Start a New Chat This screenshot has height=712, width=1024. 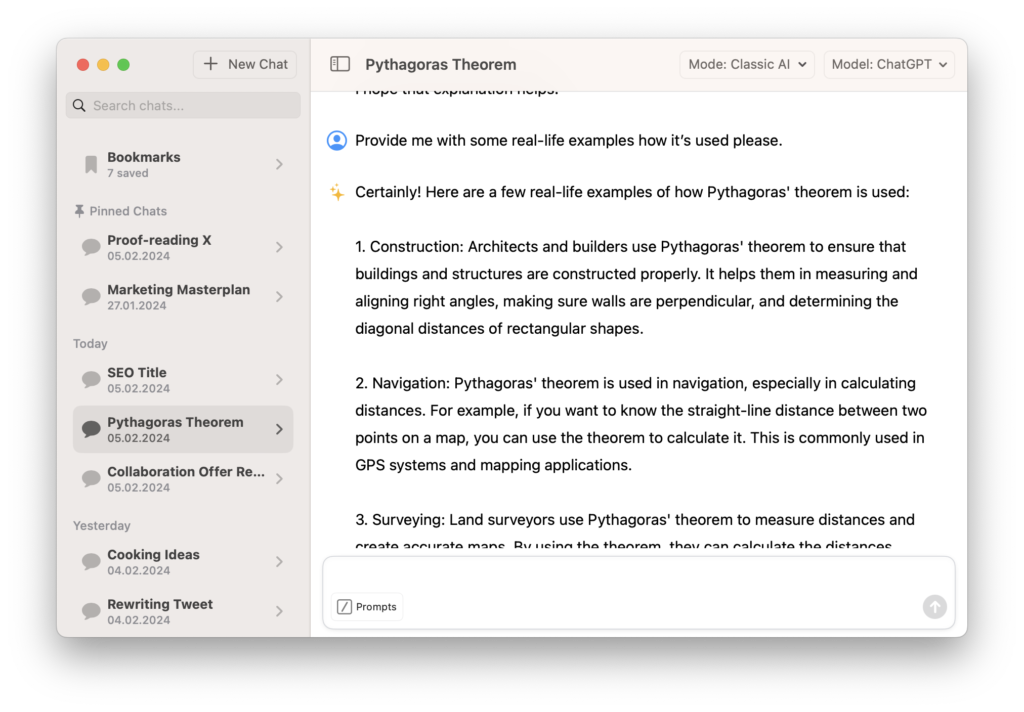coord(245,64)
